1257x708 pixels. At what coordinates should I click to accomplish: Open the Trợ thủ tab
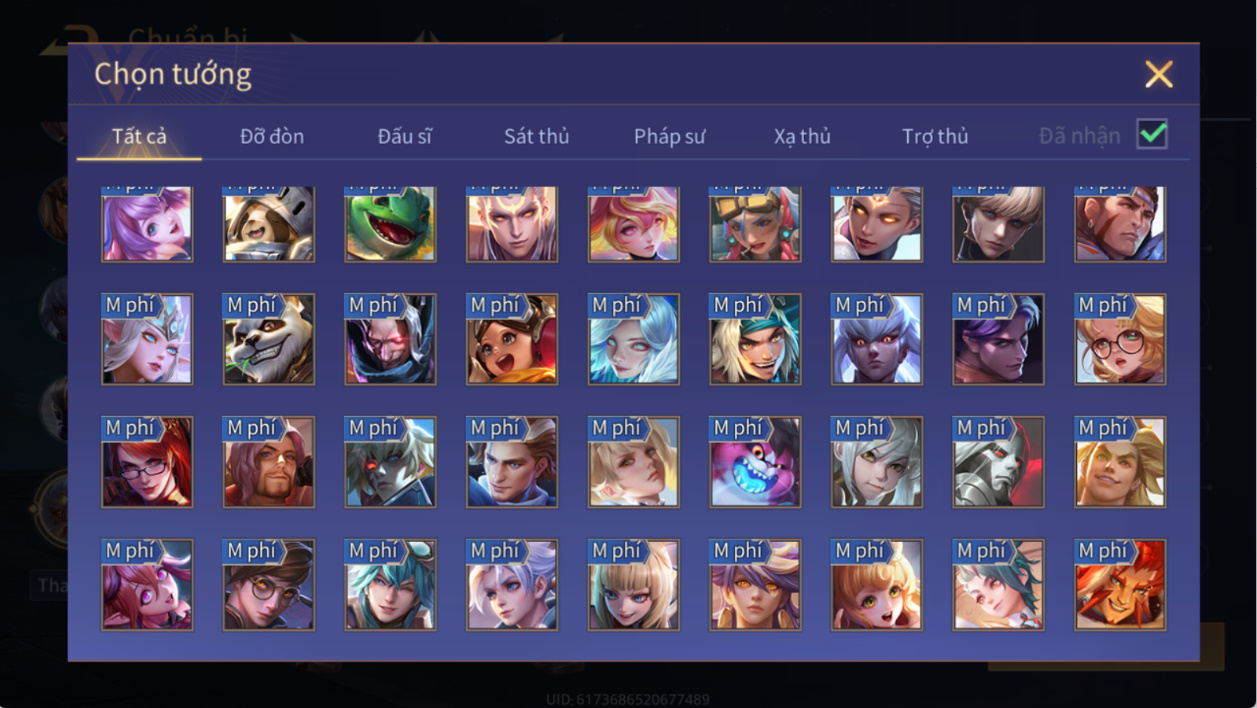pos(935,136)
